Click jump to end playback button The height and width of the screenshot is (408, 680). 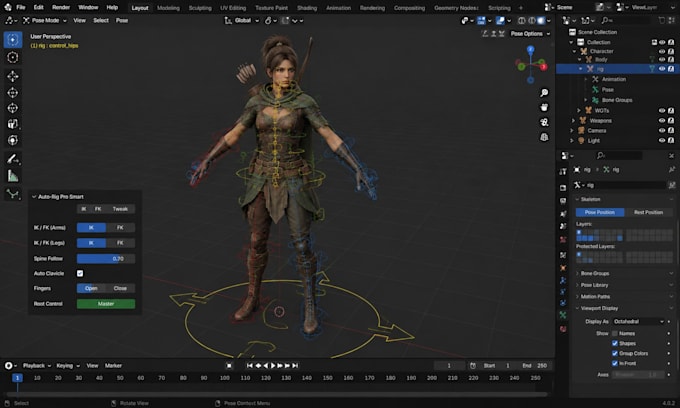pos(295,366)
